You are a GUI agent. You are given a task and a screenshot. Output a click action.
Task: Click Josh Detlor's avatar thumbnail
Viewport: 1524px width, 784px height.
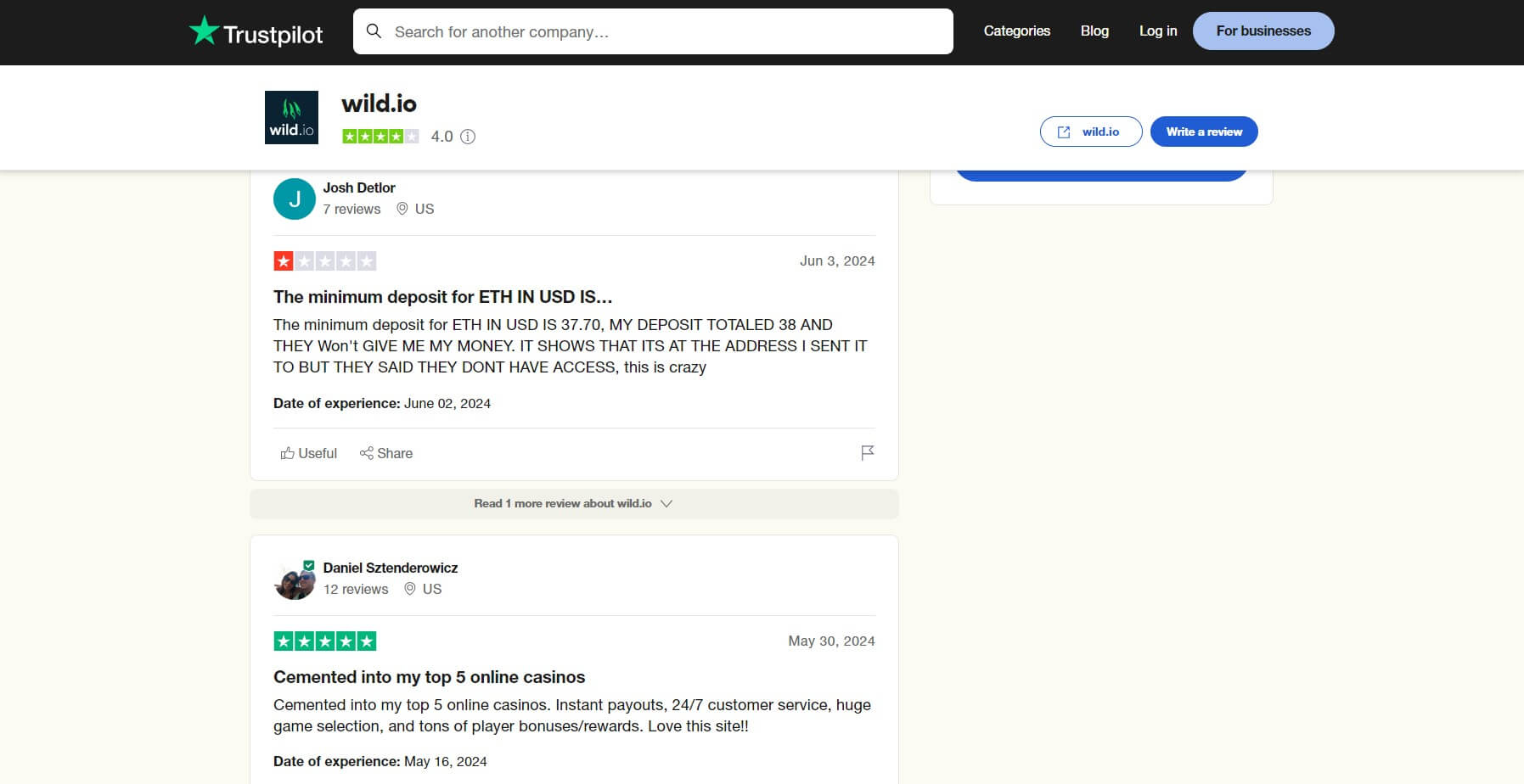(x=294, y=199)
